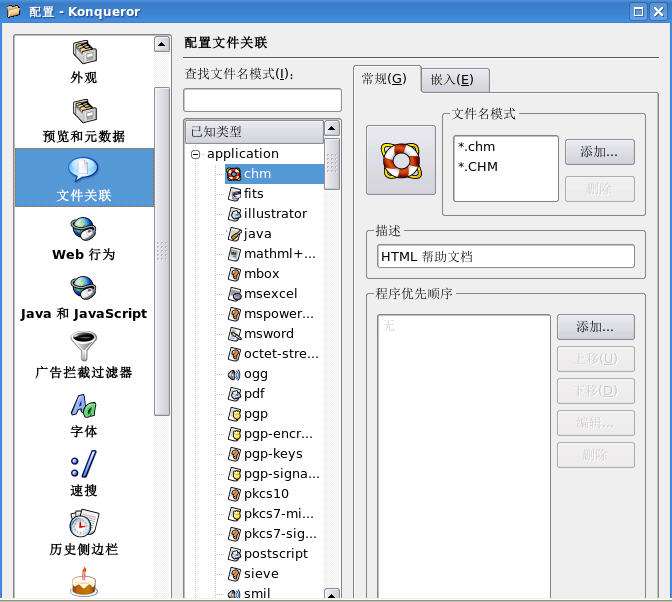Click the chm lifebuoy icon in tree
Image resolution: width=672 pixels, height=602 pixels.
[234, 174]
